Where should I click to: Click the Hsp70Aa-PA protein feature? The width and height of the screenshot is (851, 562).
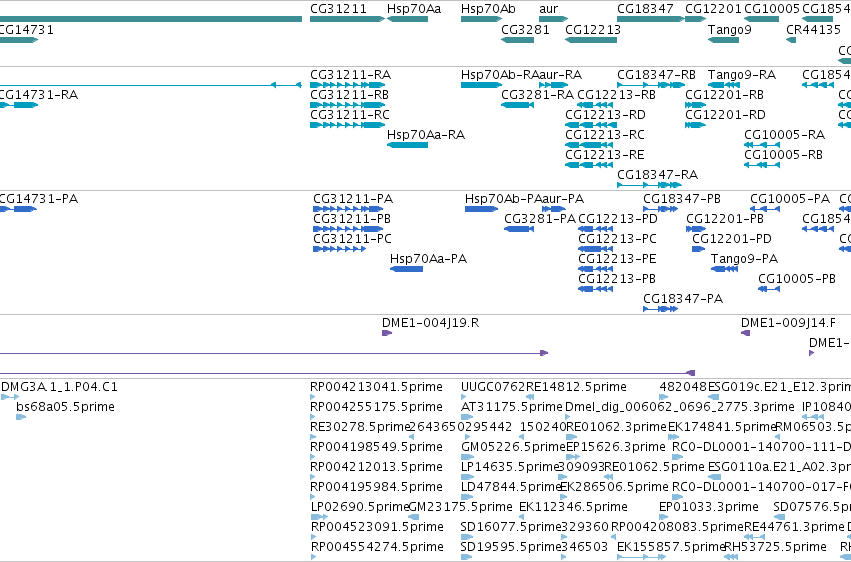point(407,269)
